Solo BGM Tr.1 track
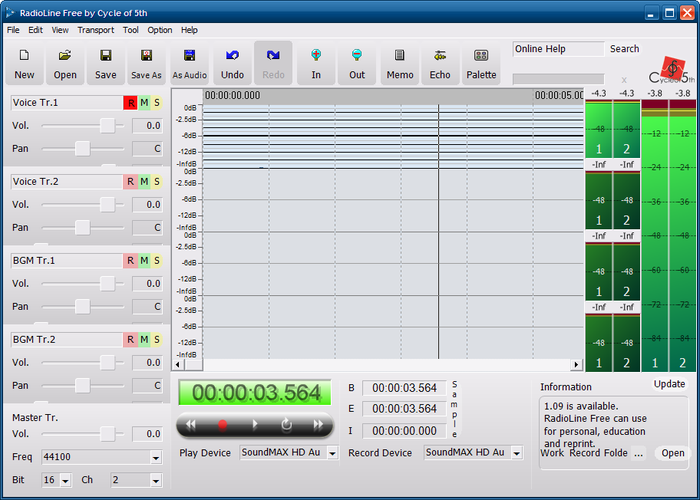The image size is (700, 500). [157, 261]
